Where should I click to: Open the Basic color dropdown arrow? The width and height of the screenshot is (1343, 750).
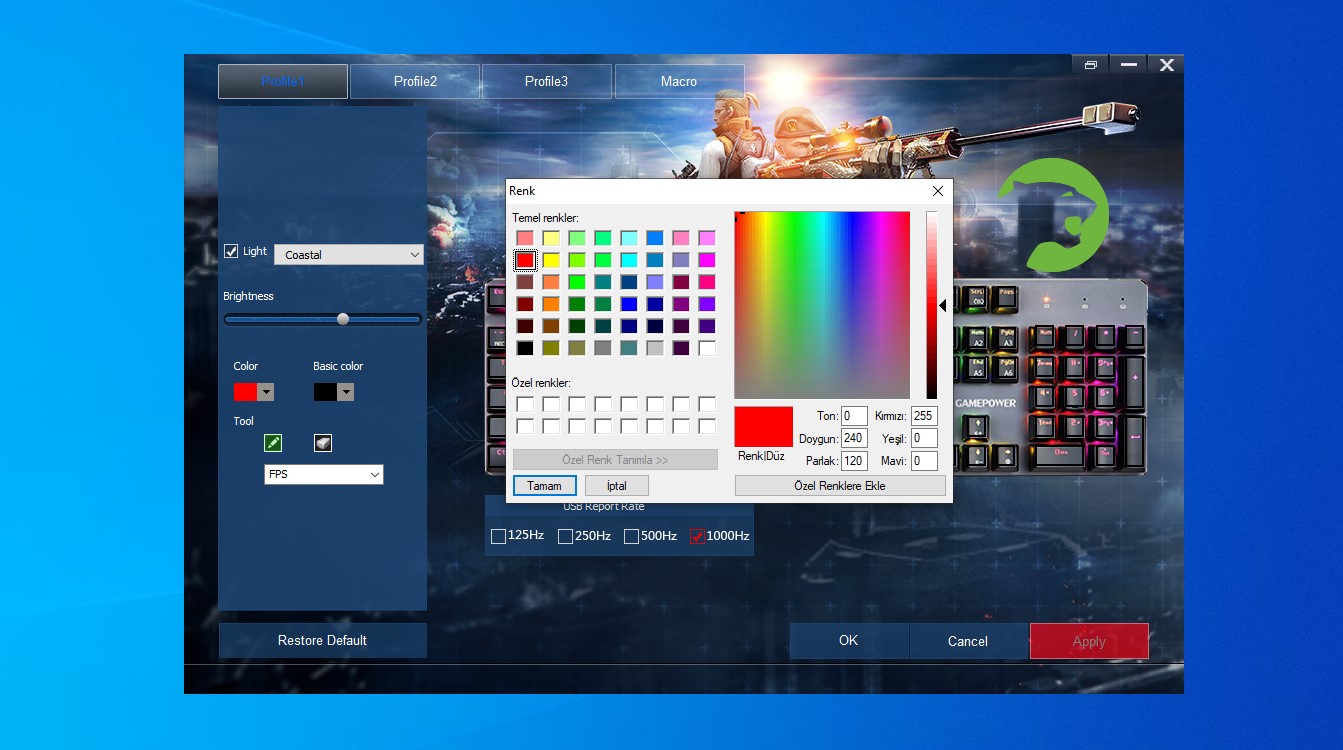pos(346,392)
